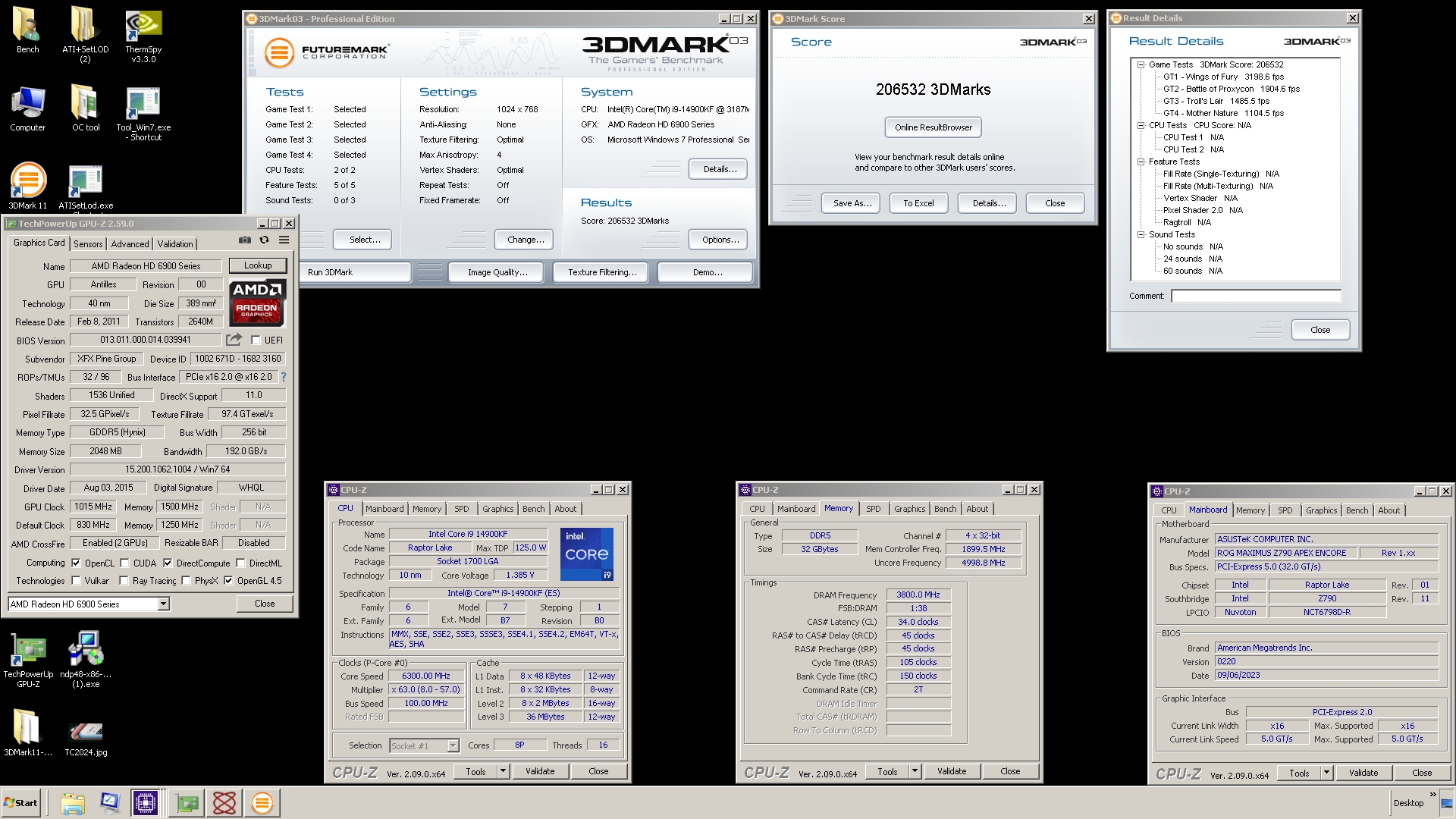Open the 3DMark11 folder icon on desktop

coord(28,733)
